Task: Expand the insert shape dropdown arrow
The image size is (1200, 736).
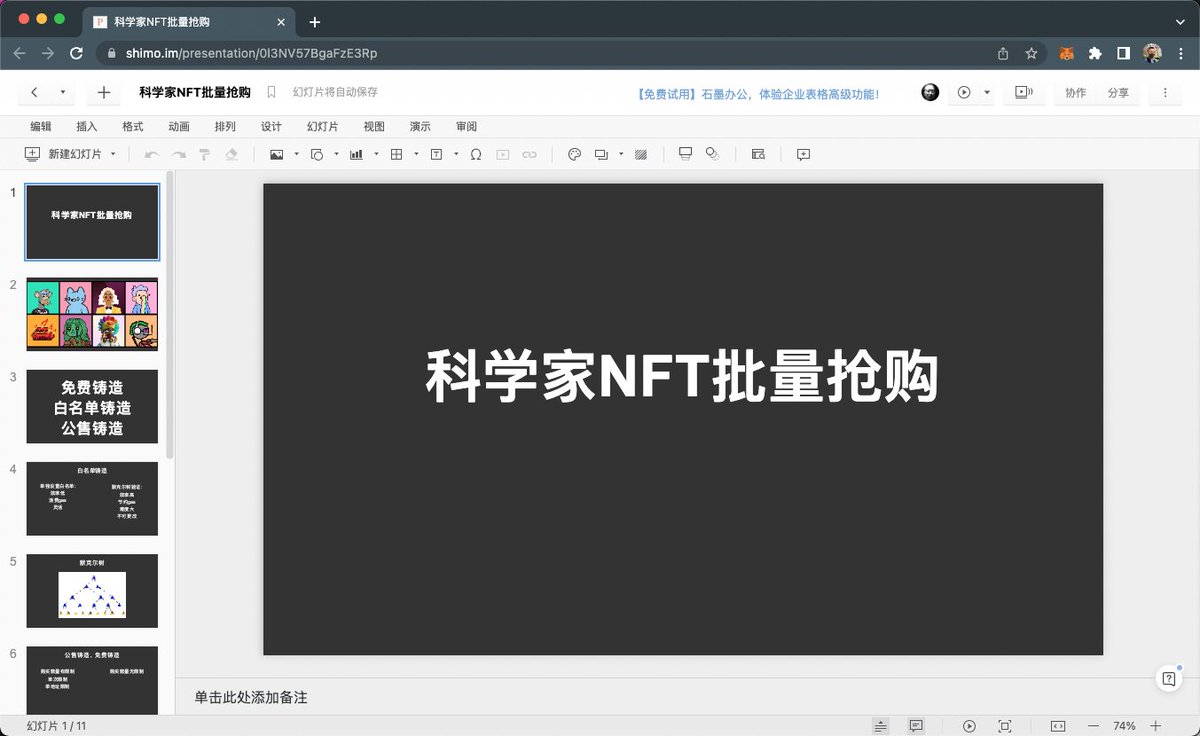Action: click(336, 154)
